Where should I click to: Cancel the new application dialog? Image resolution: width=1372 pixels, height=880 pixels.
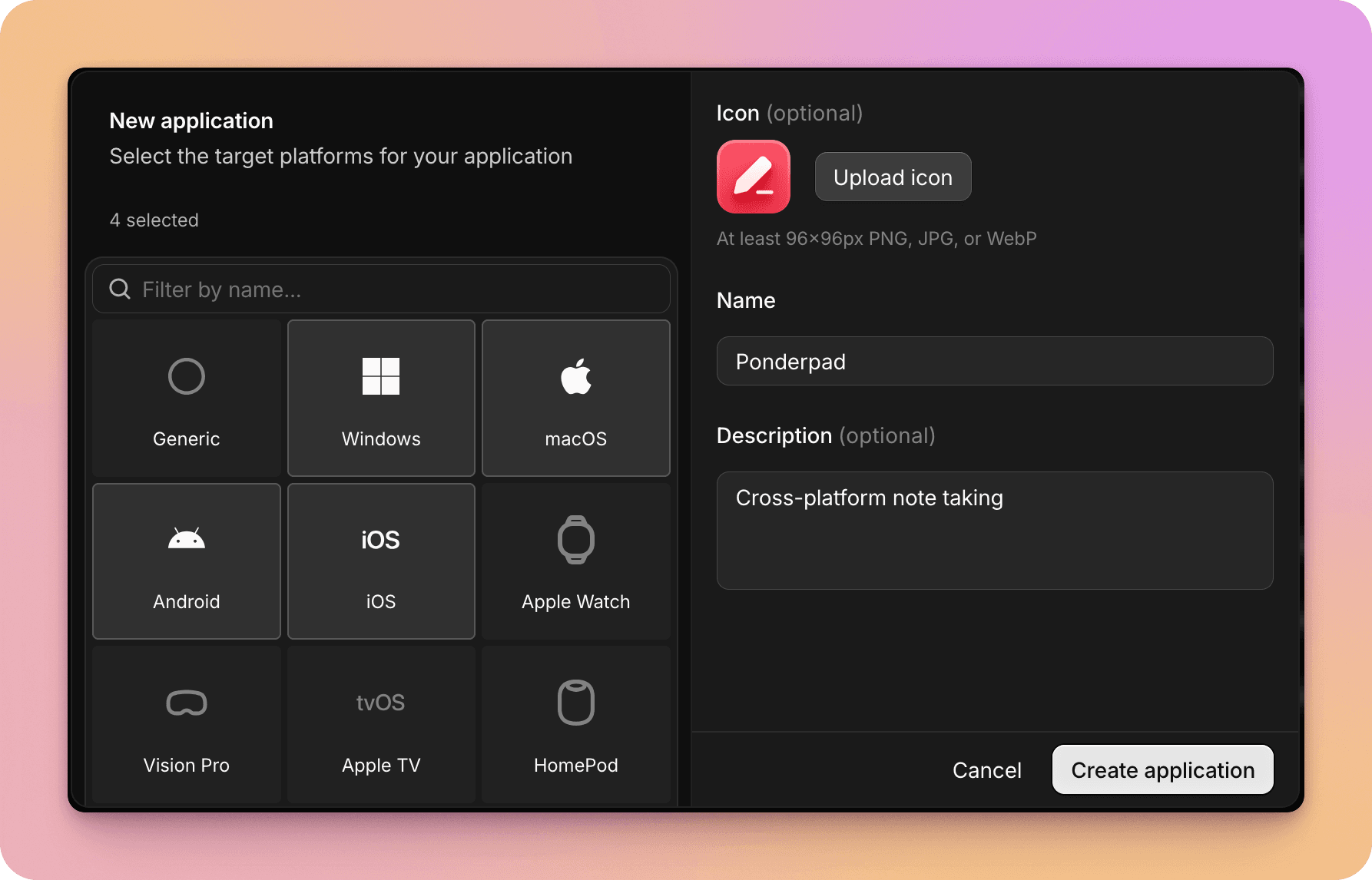point(987,769)
